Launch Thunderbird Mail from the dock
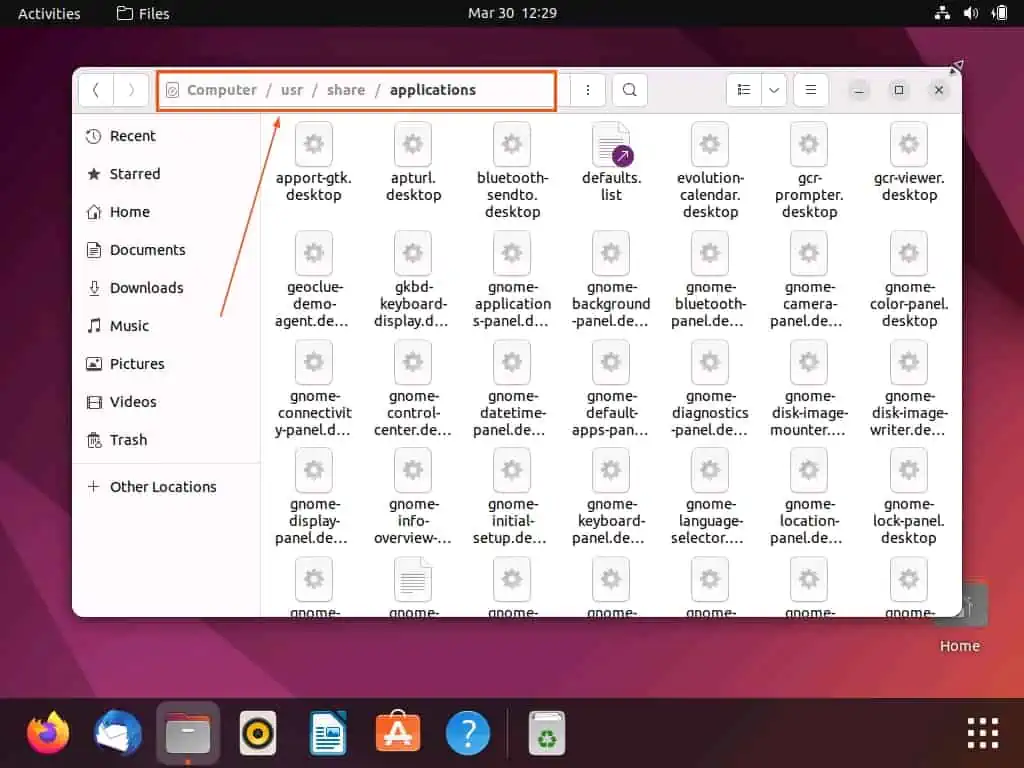1024x768 pixels. coord(118,733)
